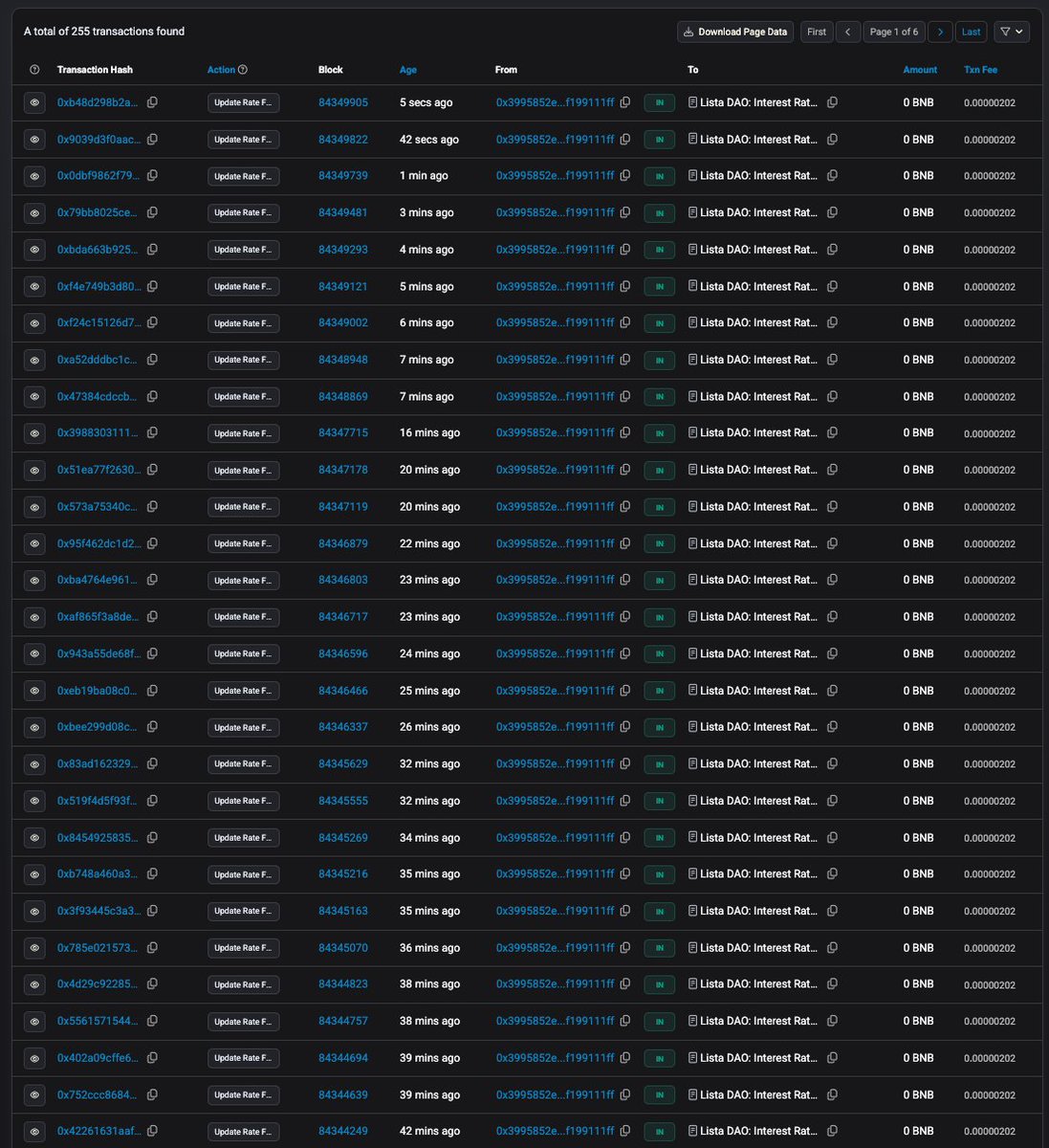The width and height of the screenshot is (1049, 1148).
Task: Preview transaction 0x42261631aaf with eye icon
Action: [34, 1131]
